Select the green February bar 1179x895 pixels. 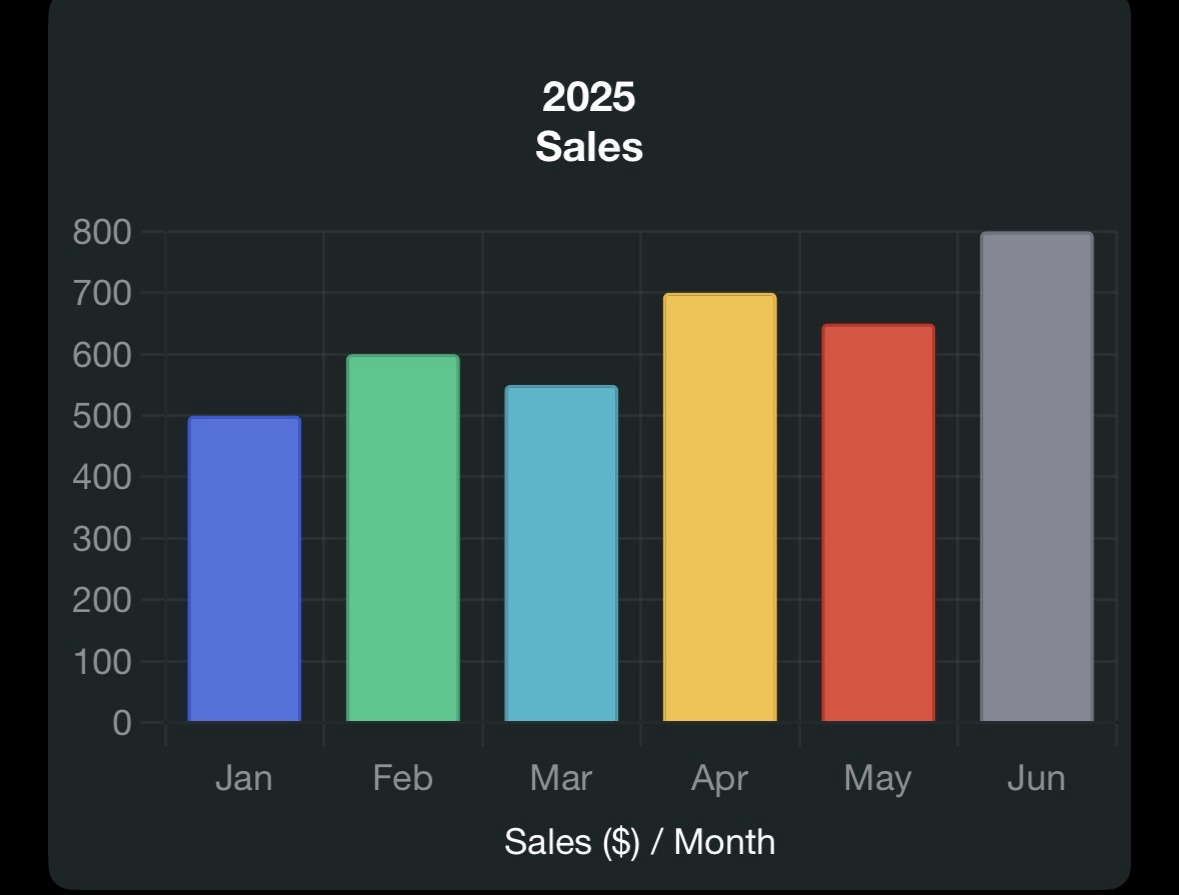[x=402, y=538]
